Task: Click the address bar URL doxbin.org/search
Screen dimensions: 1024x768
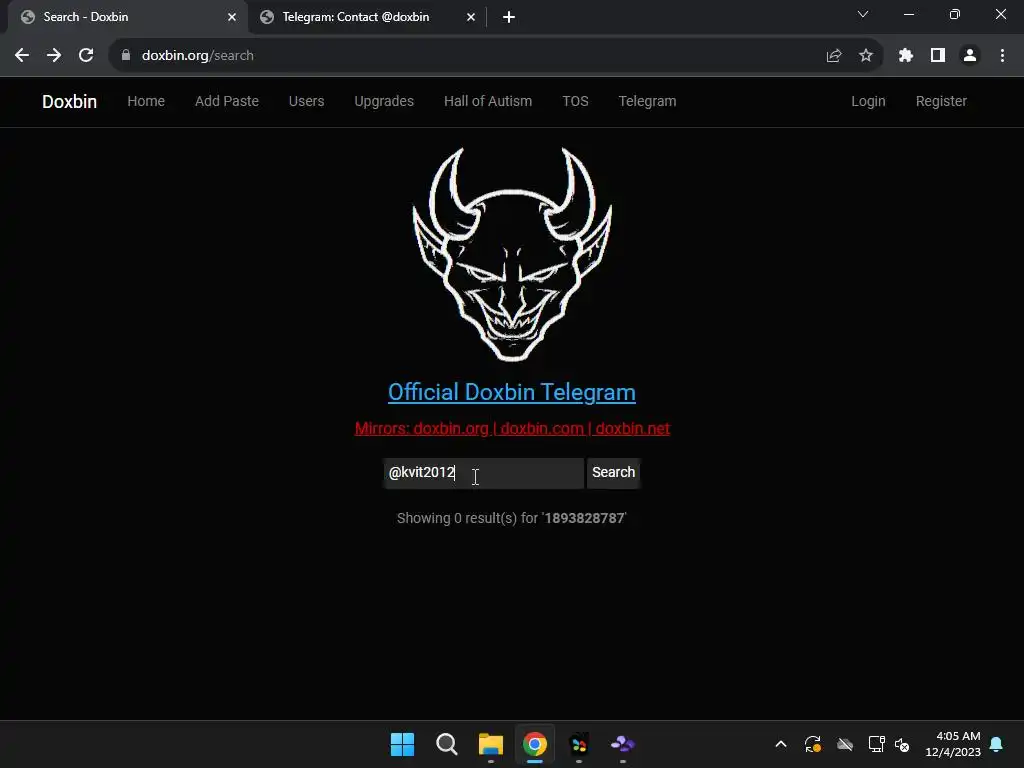Action: pyautogui.click(x=198, y=56)
